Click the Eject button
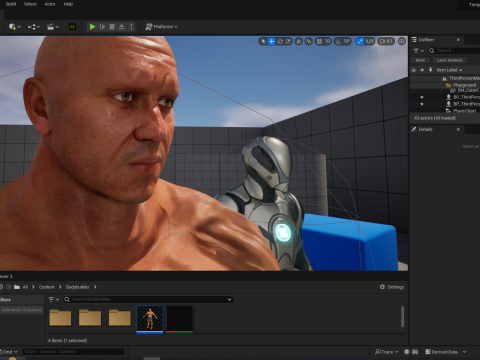 [x=122, y=27]
